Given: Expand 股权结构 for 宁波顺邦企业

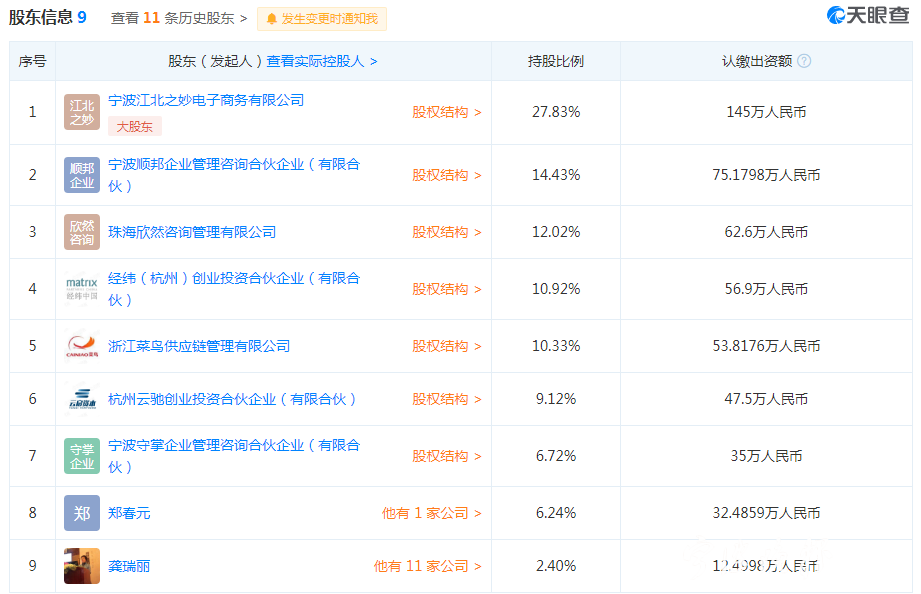Looking at the screenshot, I should click(x=447, y=175).
